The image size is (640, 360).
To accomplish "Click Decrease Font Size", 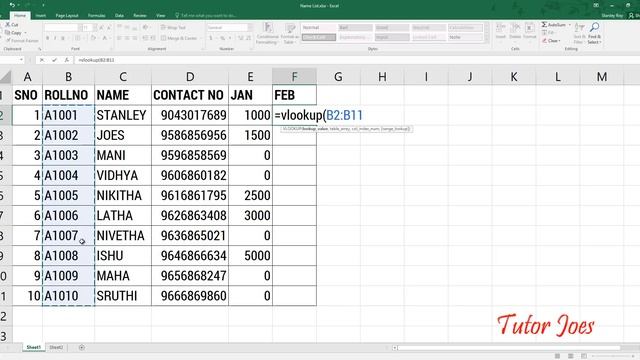I will click(x=109, y=27).
